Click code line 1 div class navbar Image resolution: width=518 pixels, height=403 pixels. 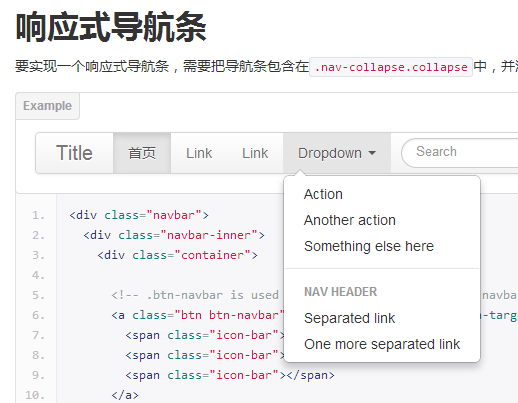[139, 215]
